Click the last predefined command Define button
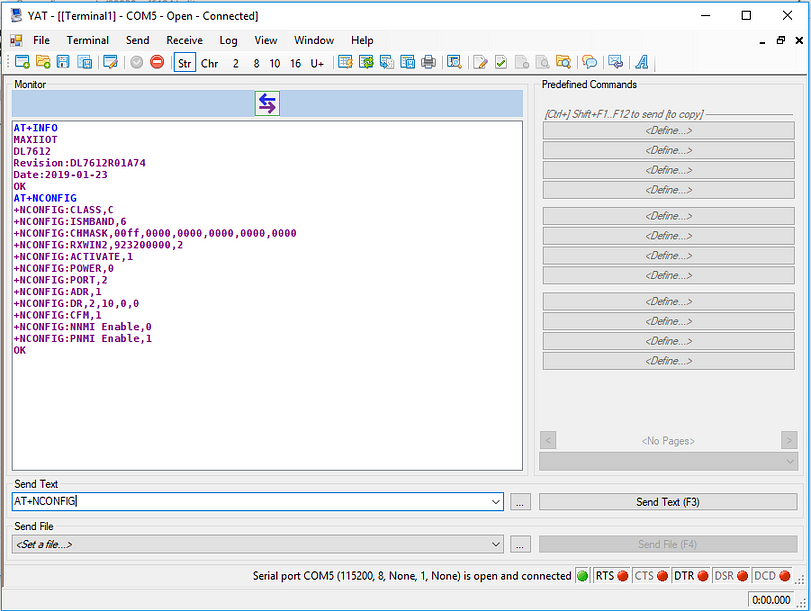Image resolution: width=811 pixels, height=611 pixels. point(668,361)
